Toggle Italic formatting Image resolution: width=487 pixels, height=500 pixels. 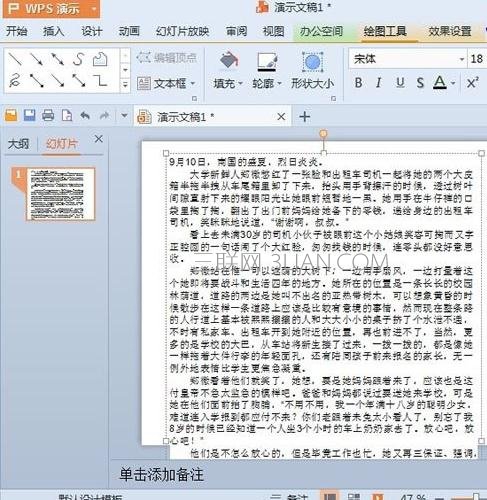pyautogui.click(x=379, y=82)
